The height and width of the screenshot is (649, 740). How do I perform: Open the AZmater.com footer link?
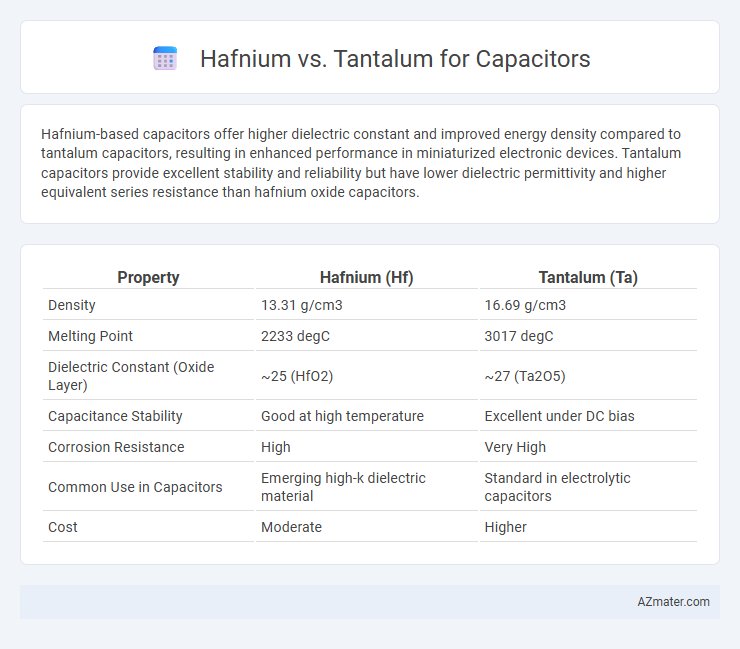[x=673, y=602]
